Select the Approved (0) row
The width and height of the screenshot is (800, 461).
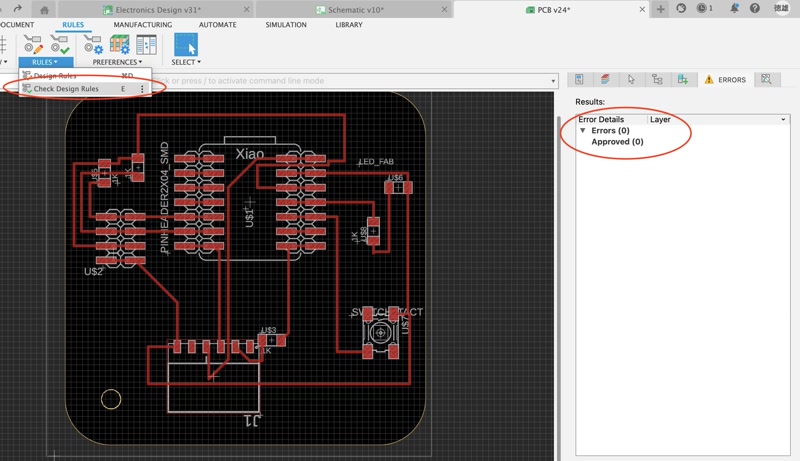point(617,142)
